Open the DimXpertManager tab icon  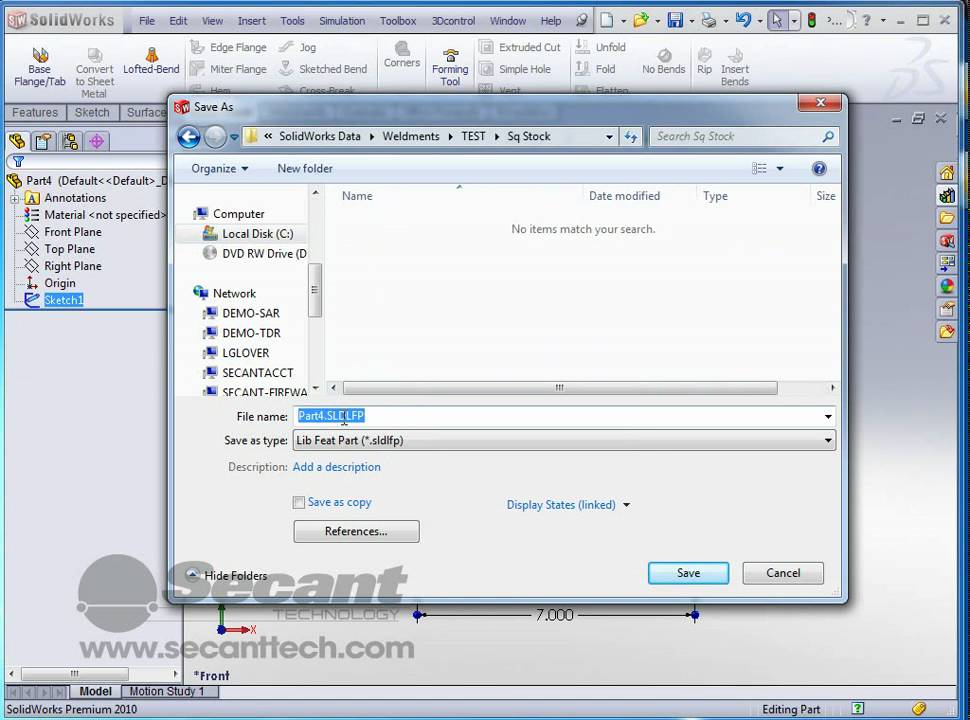click(97, 142)
